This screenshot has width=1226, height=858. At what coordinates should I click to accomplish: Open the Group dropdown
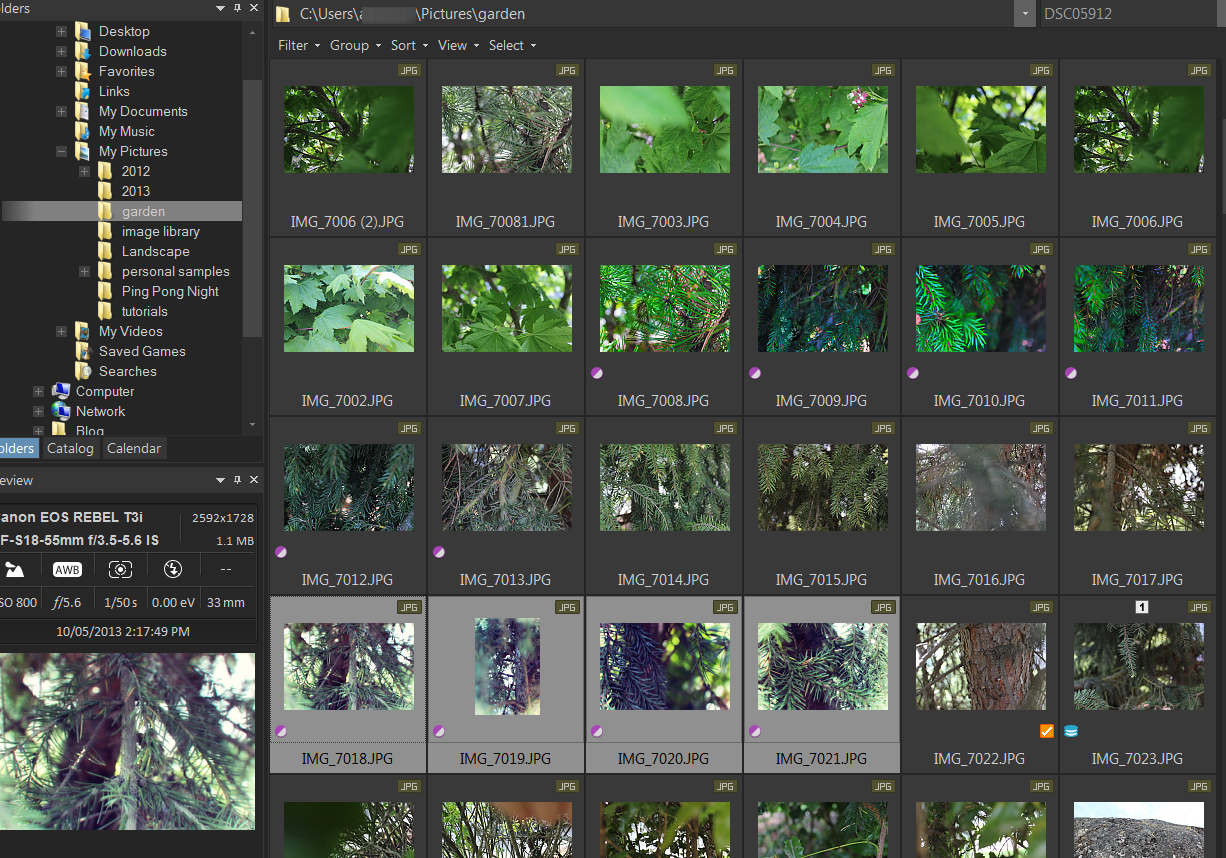tap(355, 45)
